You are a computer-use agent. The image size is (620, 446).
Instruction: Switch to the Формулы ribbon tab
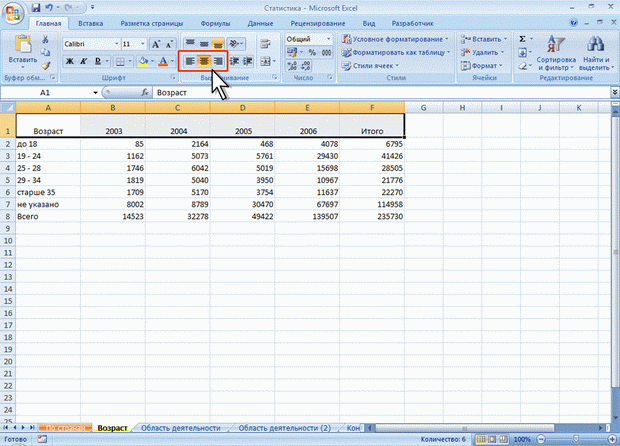point(215,23)
